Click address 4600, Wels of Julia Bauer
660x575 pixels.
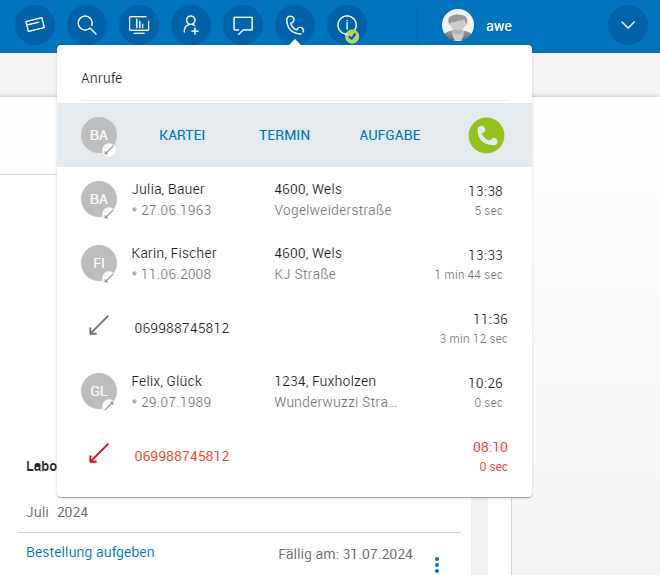[308, 189]
